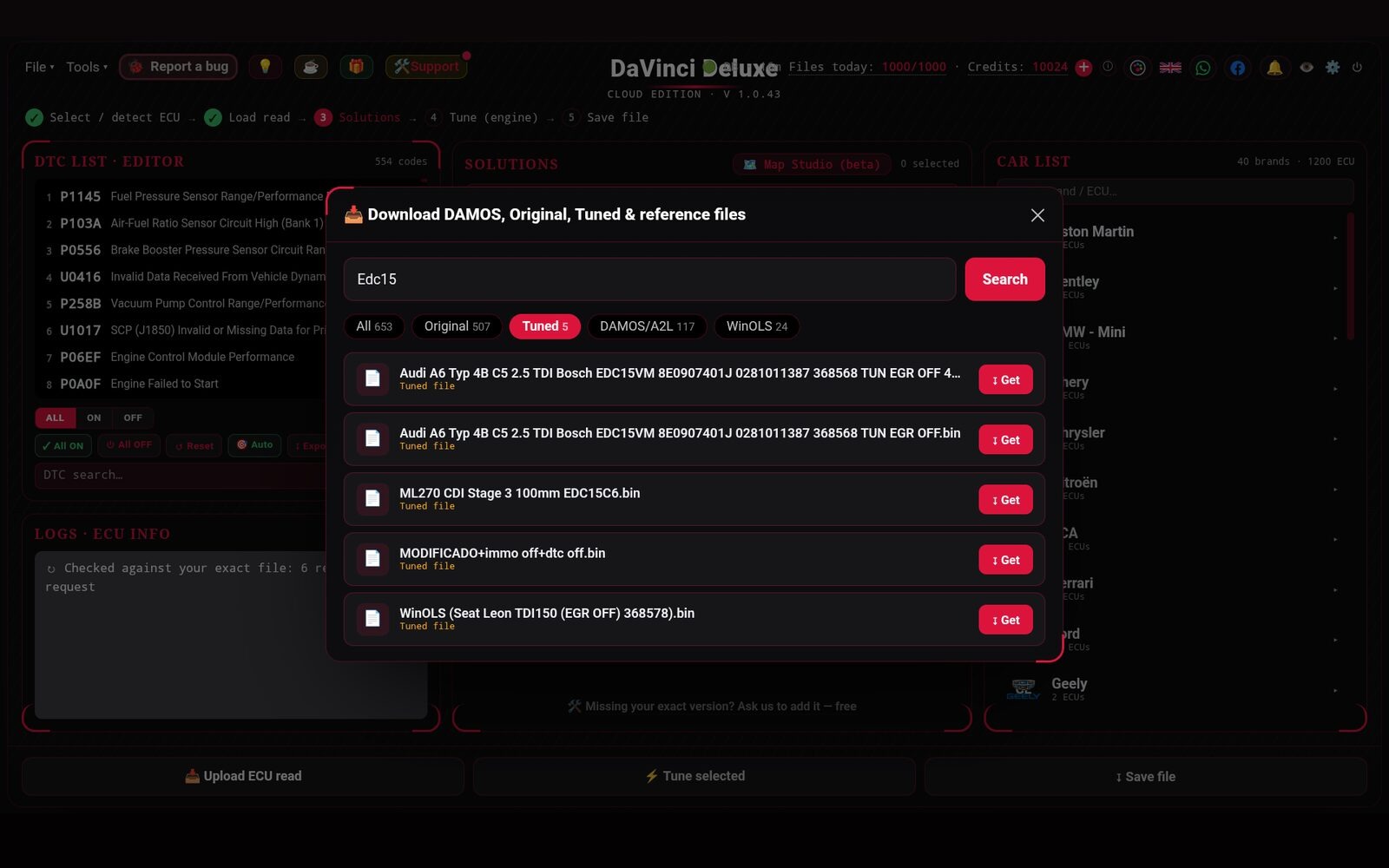The width and height of the screenshot is (1389, 868).
Task: Click file icon of WinOLS Seat Leon row
Action: click(372, 619)
